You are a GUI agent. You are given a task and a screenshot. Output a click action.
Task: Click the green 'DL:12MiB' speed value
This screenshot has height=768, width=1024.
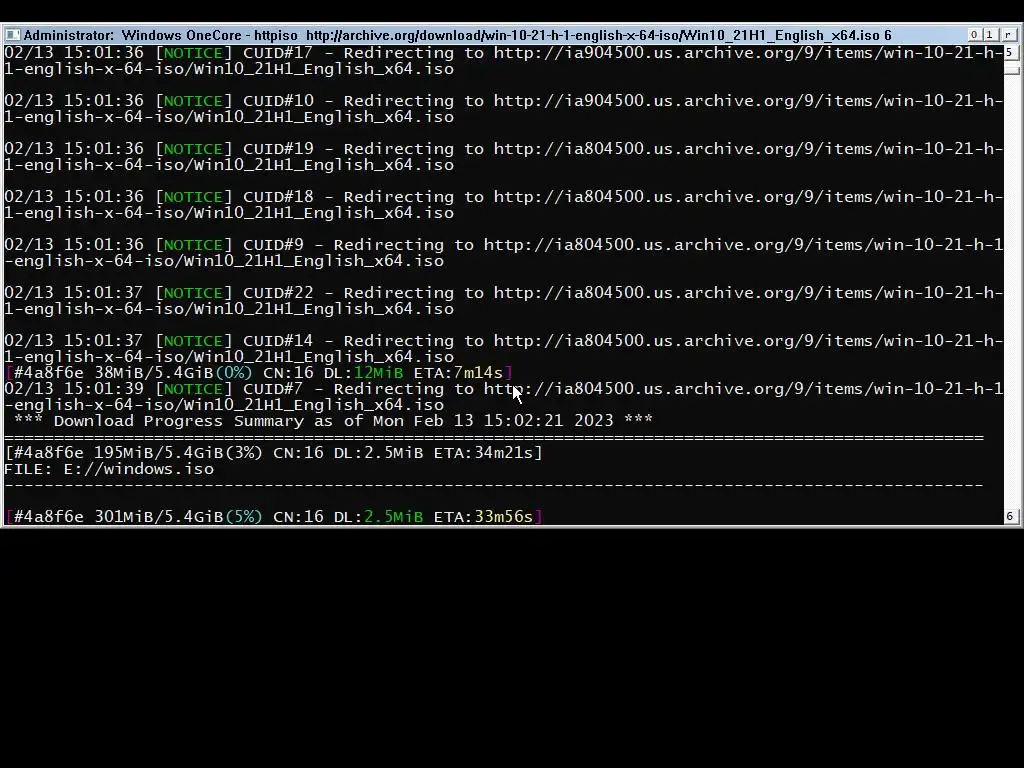tap(364, 373)
